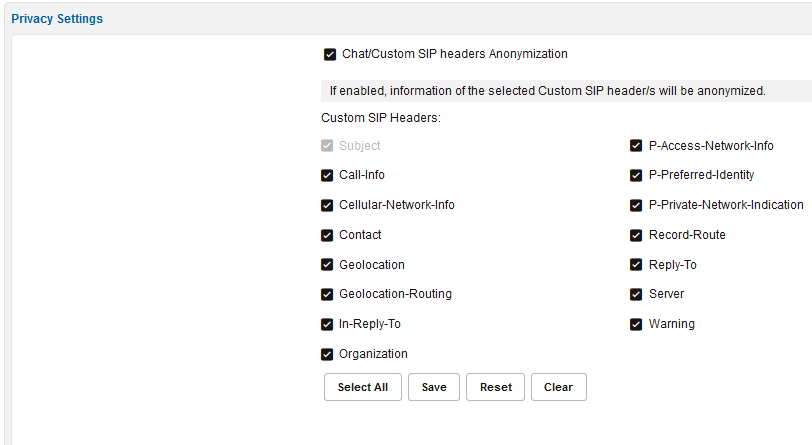Disable P-Private-Network-Indication checkbox
Screen dimensions: 812x445
coord(636,205)
